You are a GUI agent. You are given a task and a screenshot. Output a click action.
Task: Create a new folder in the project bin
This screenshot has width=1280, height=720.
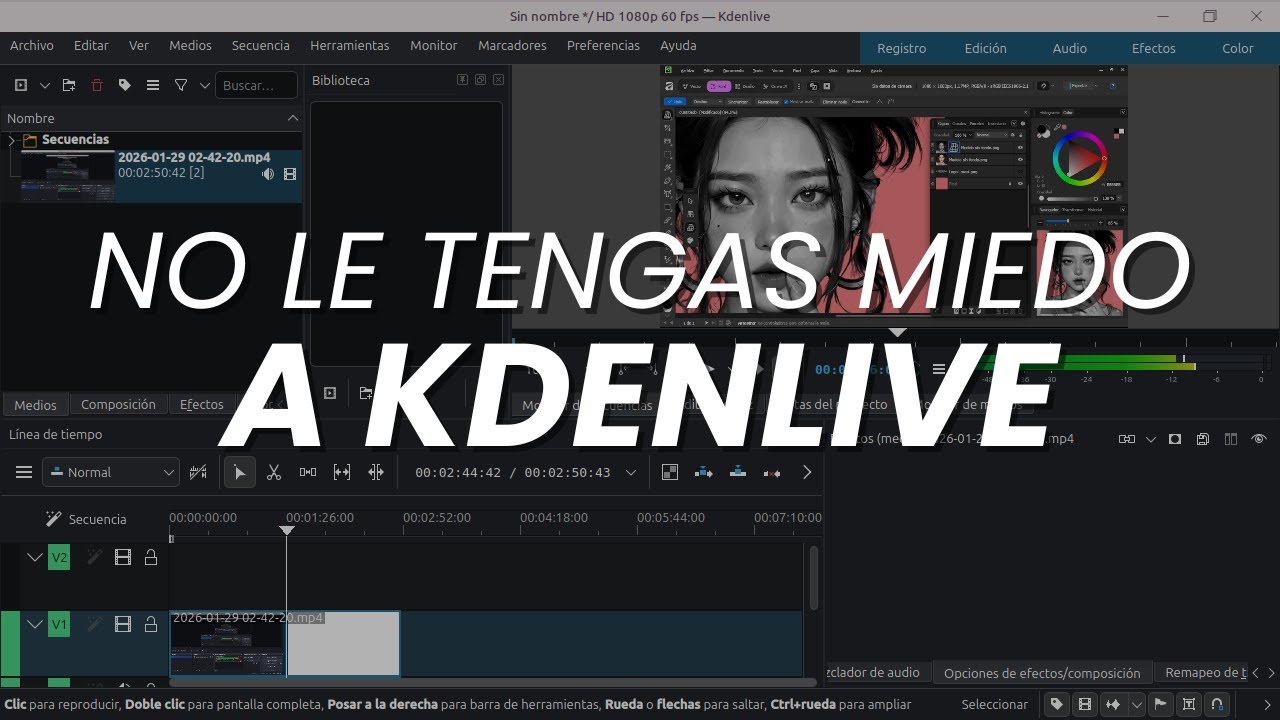(x=69, y=86)
